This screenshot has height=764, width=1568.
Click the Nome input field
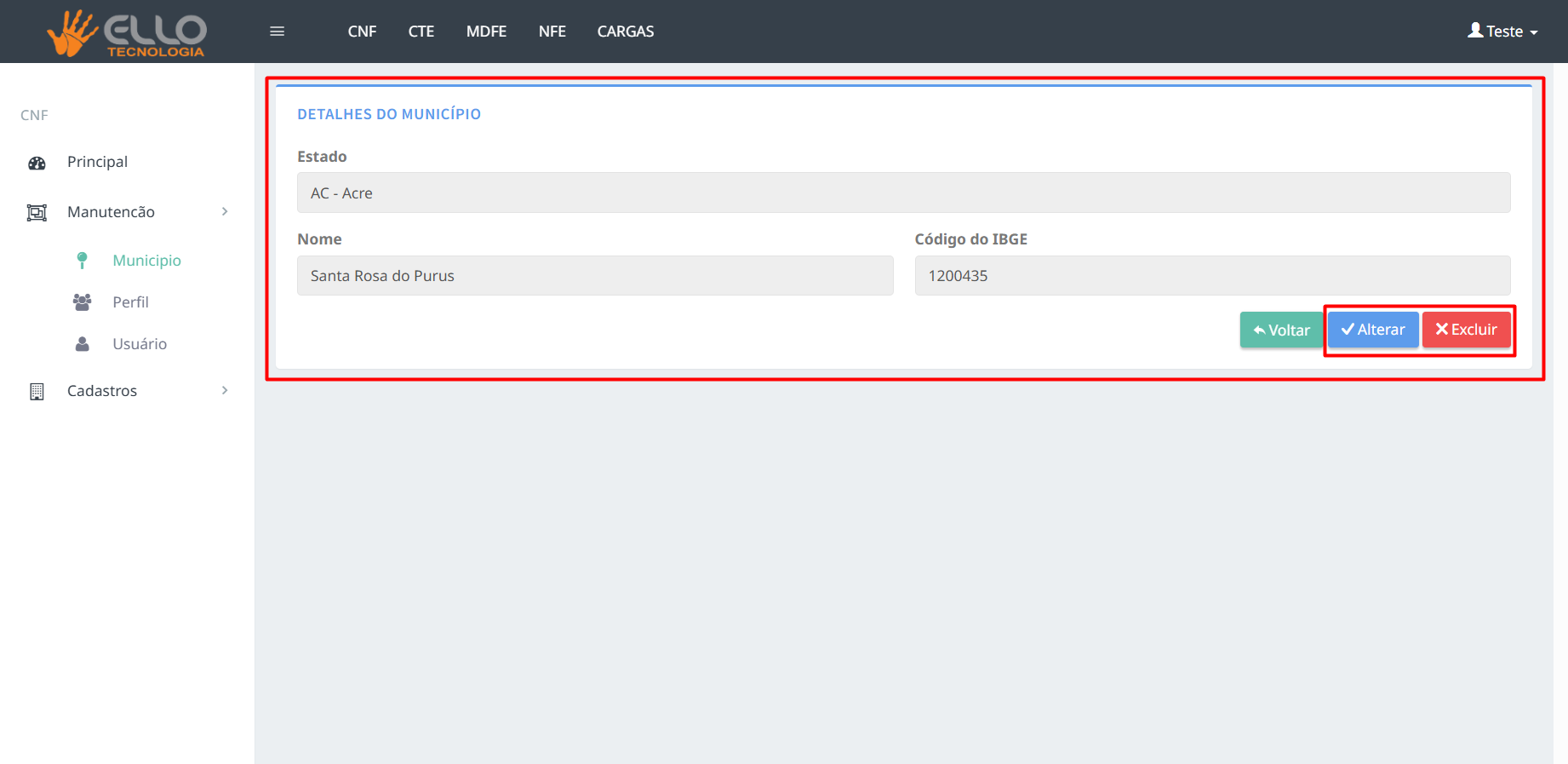point(594,276)
